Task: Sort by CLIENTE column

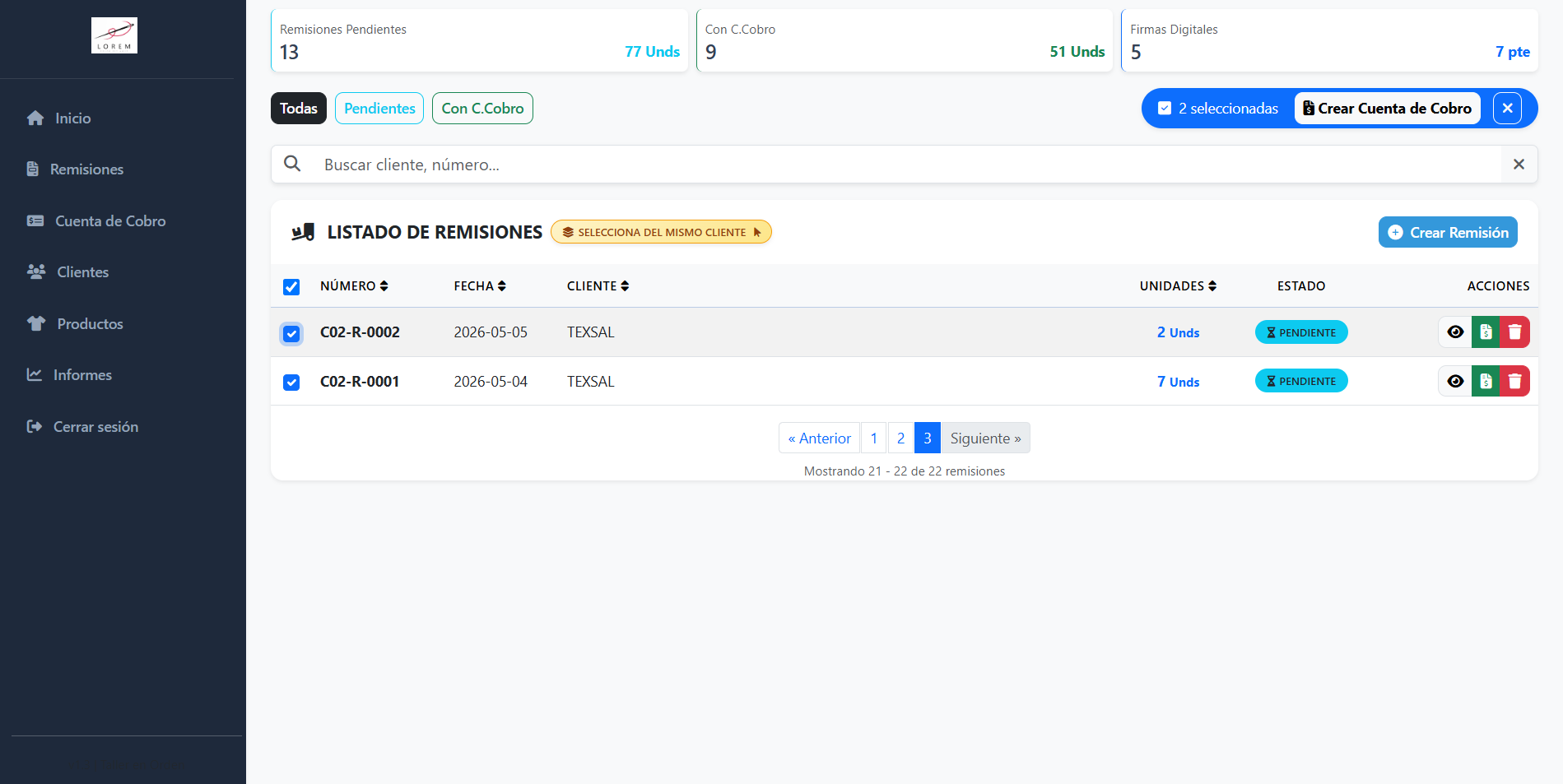Action: click(x=598, y=286)
